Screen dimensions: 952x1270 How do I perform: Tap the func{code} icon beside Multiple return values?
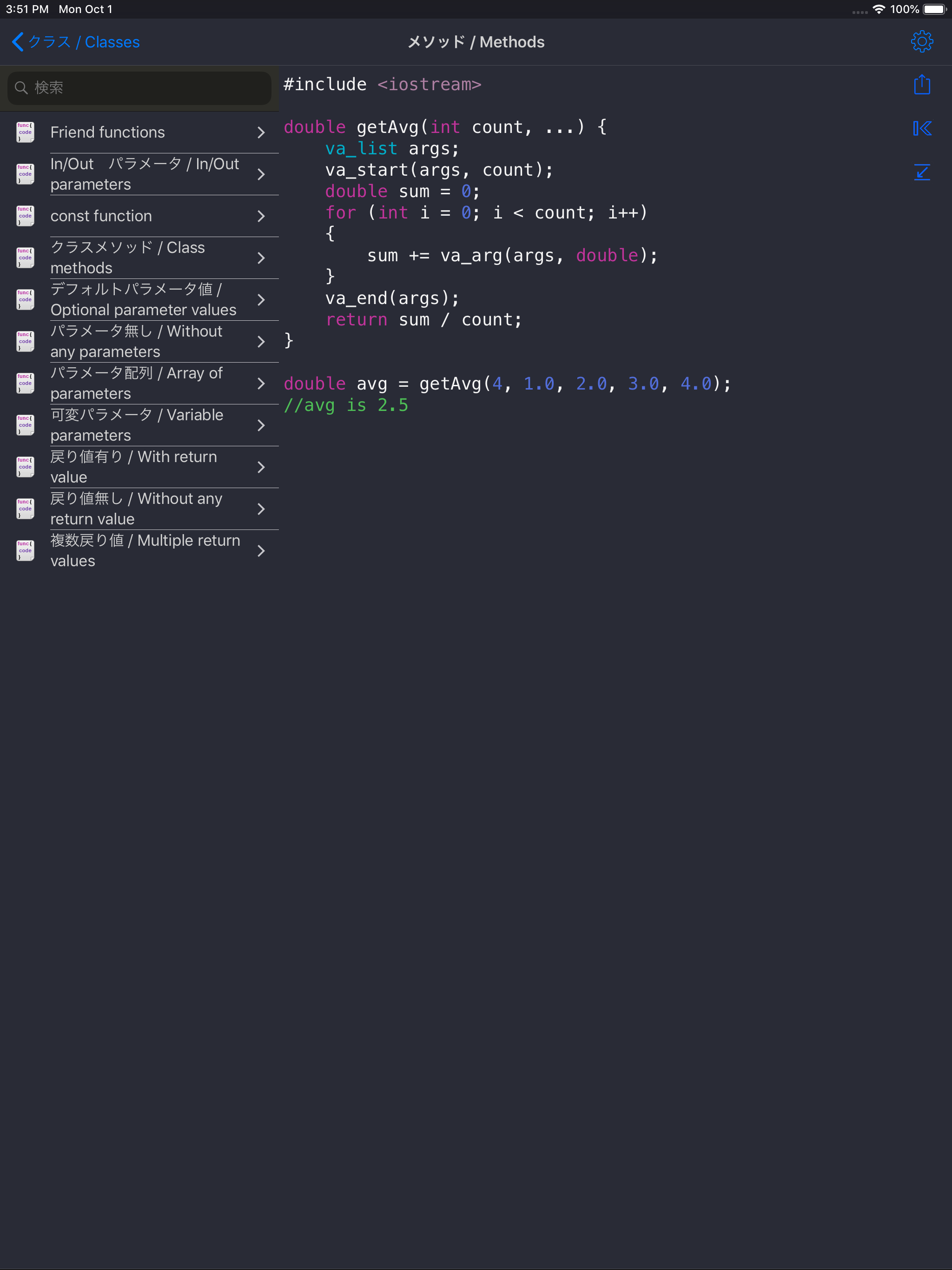25,550
